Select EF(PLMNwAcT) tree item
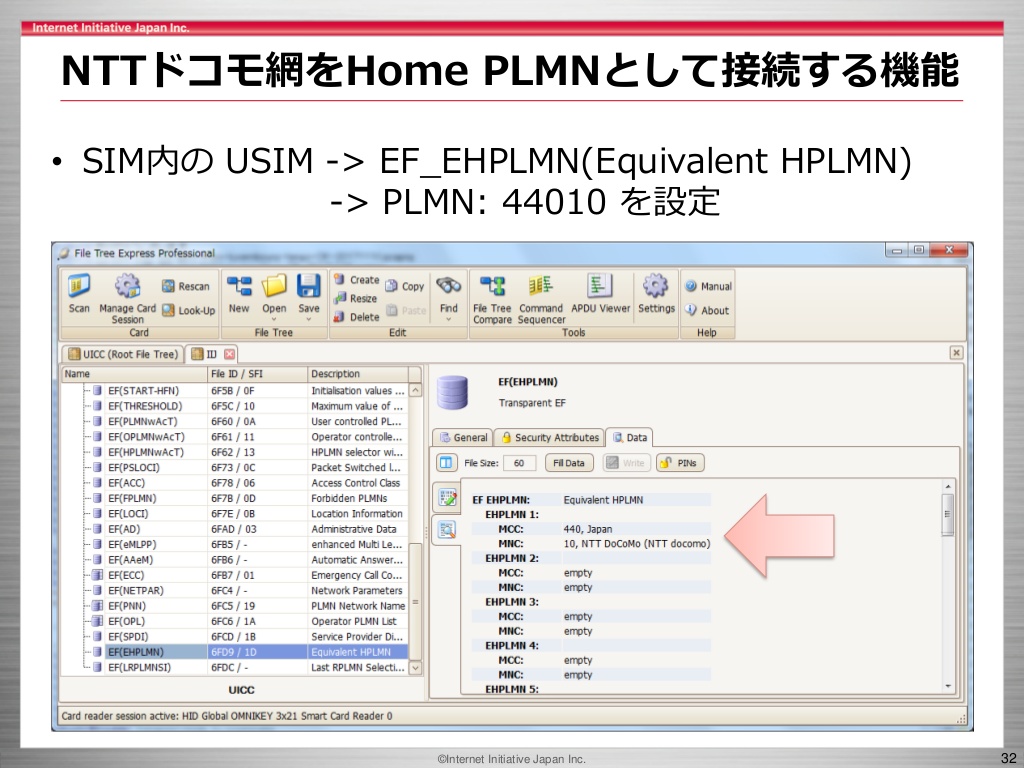Image resolution: width=1024 pixels, height=768 pixels. [x=142, y=421]
